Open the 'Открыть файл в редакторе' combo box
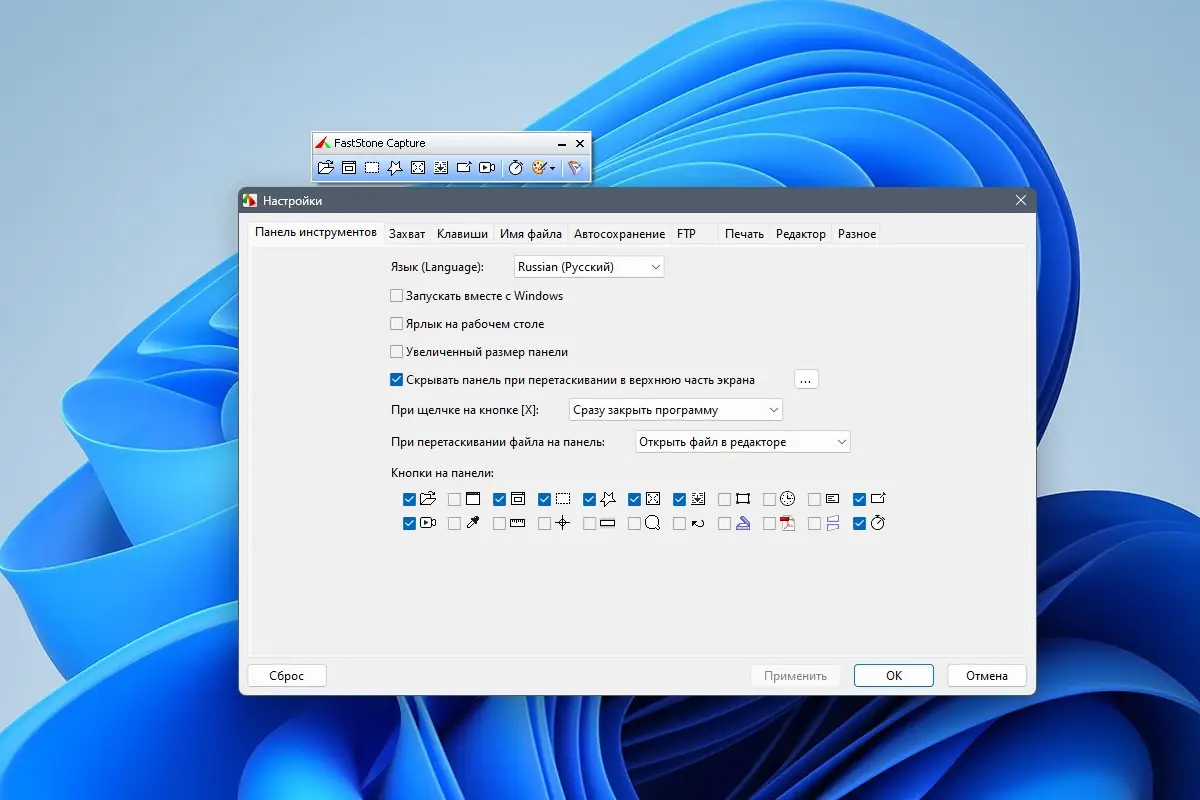The image size is (1200, 800). 742,442
